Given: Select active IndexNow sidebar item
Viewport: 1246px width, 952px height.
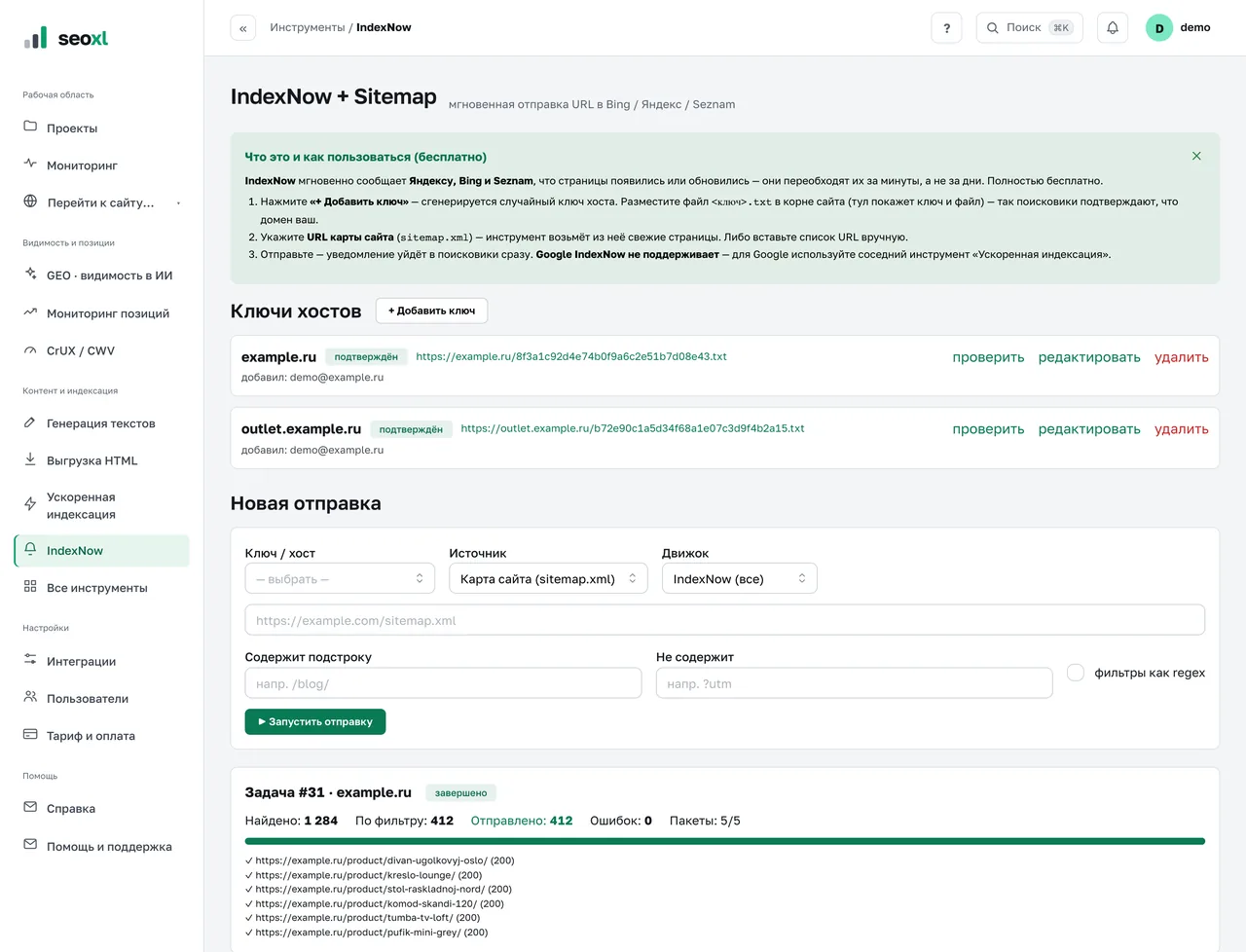Looking at the screenshot, I should pyautogui.click(x=101, y=551).
